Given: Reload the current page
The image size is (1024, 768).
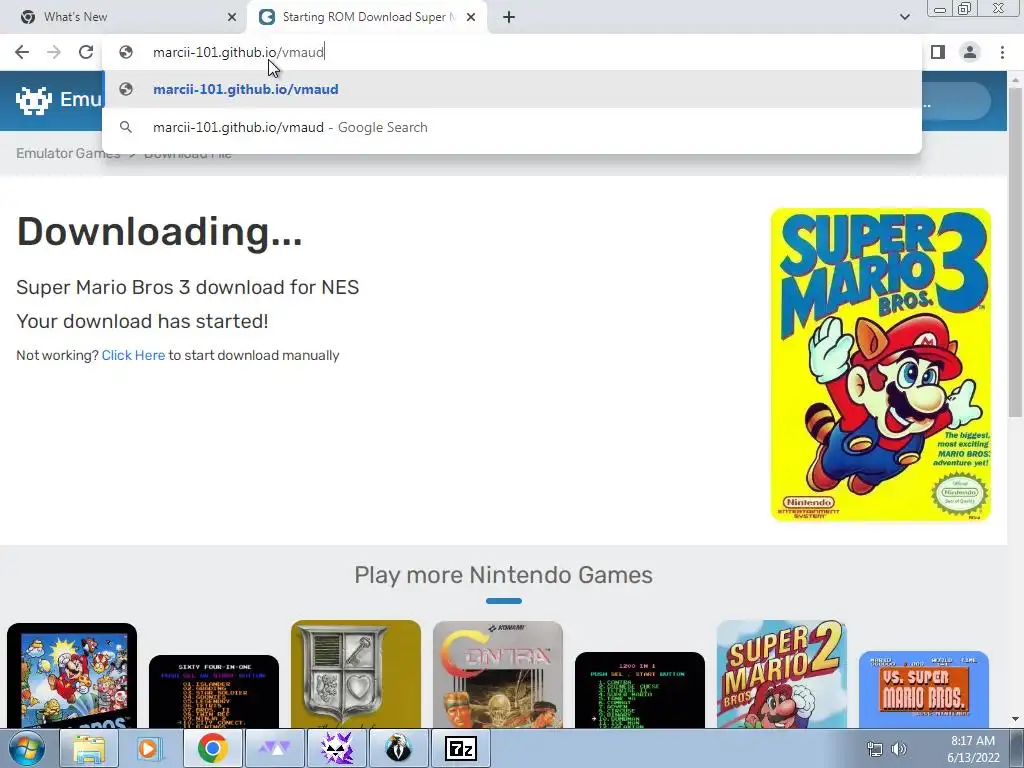Looking at the screenshot, I should pyautogui.click(x=86, y=52).
